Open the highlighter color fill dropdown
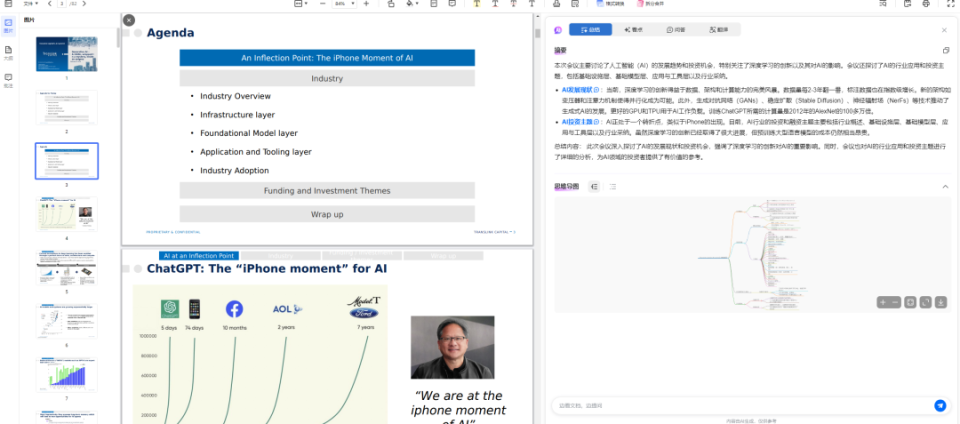Viewport: 960px width, 424px height. 413,4
